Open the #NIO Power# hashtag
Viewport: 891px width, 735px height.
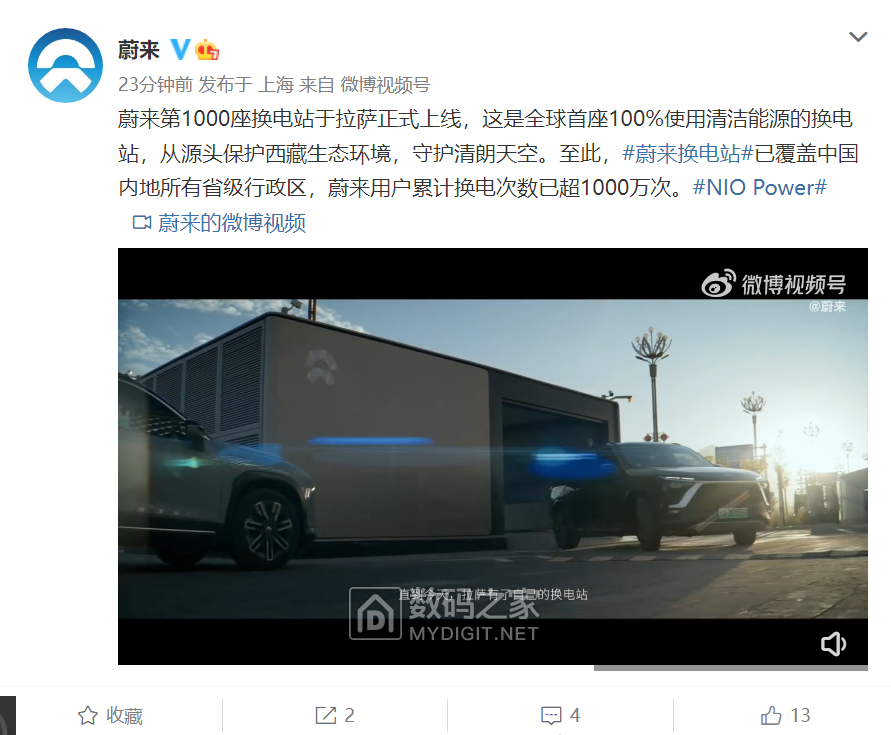click(x=760, y=188)
